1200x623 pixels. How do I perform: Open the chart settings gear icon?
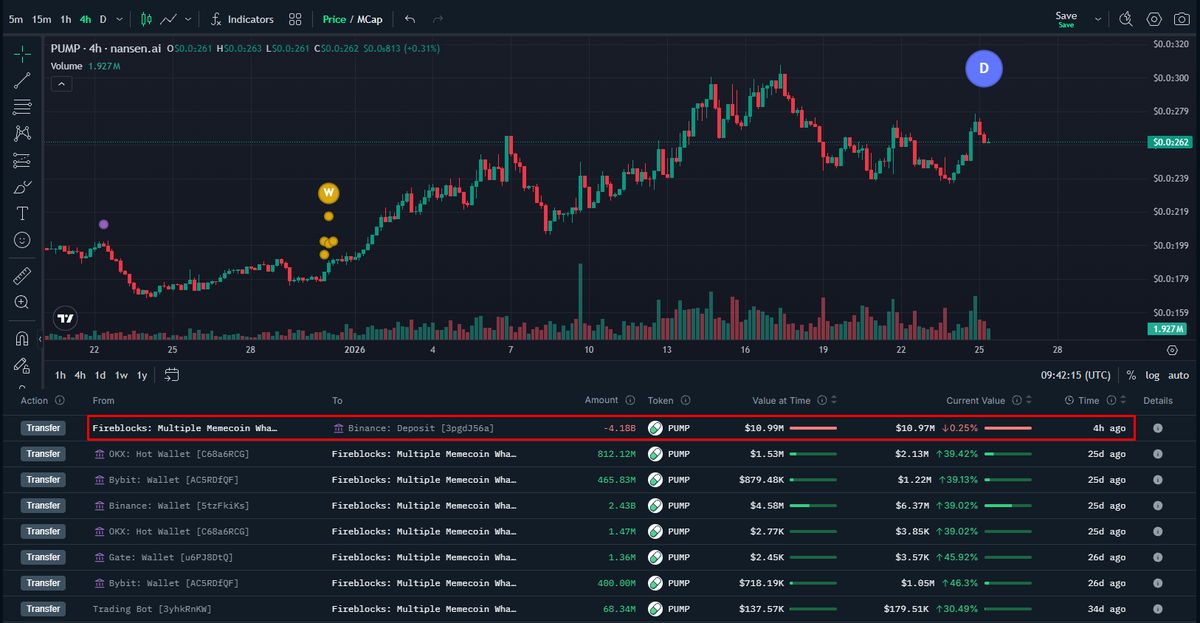[1154, 19]
